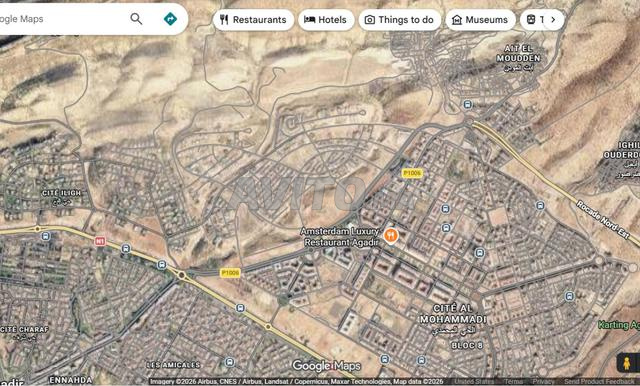This screenshot has width=640, height=386.
Task: Click the CITÉ CHARAF label
Action: (x=24, y=333)
